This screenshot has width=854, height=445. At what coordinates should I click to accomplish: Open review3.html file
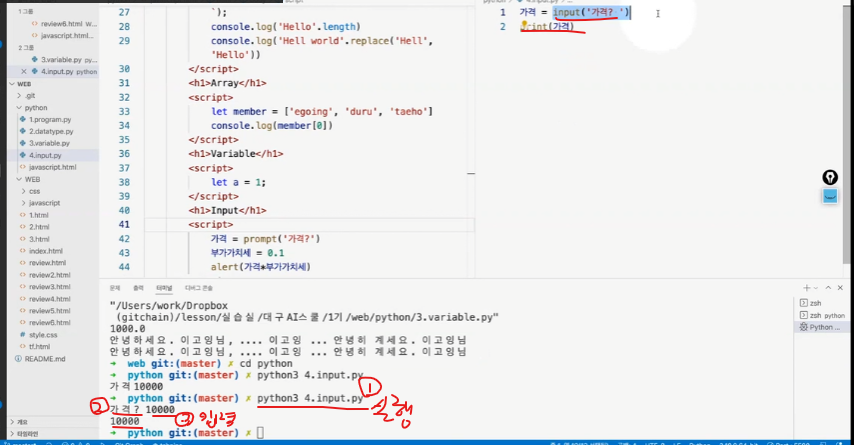50,287
